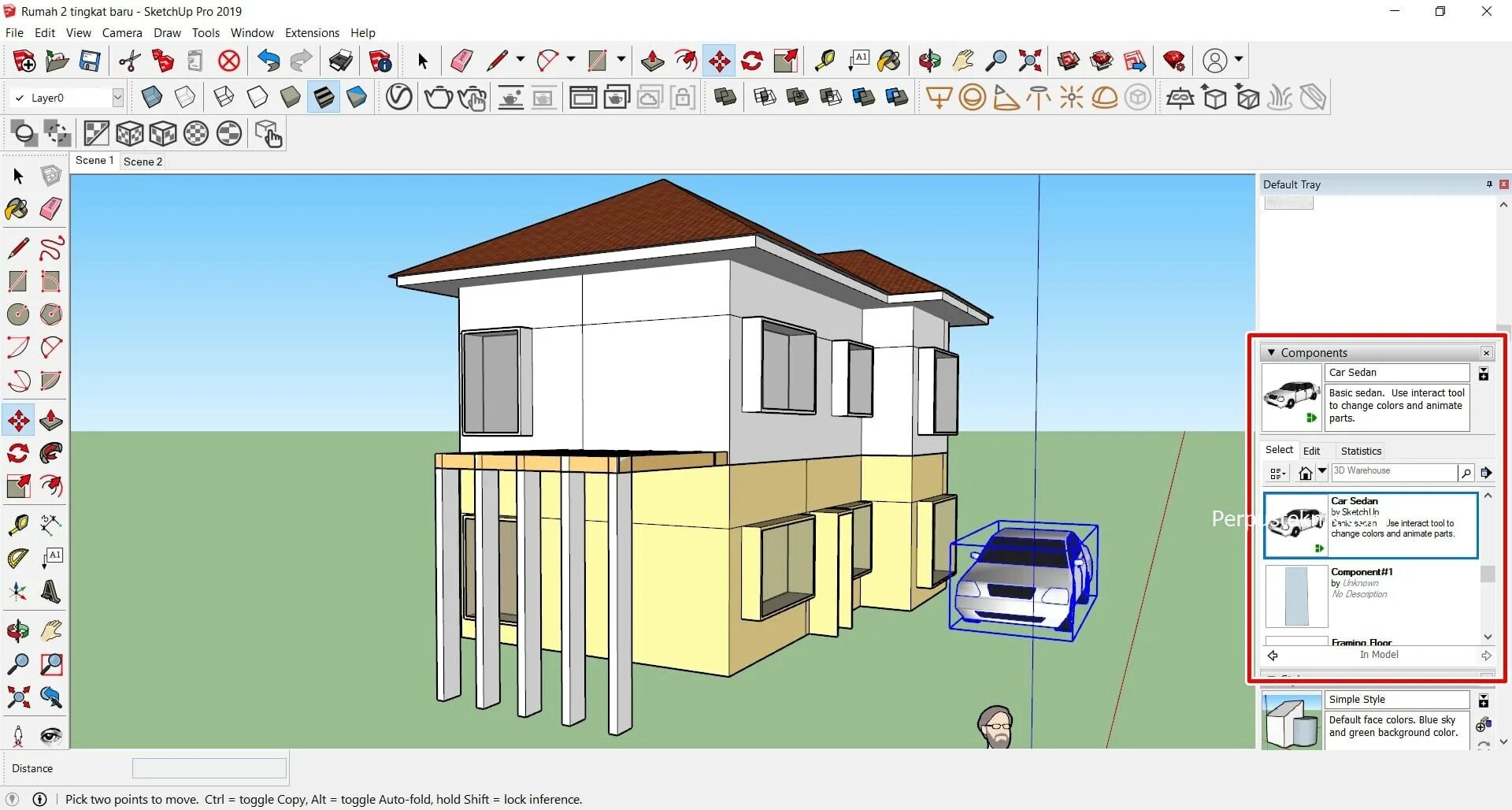The height and width of the screenshot is (810, 1512).
Task: Select the Zoom tool in left toolbar
Action: pyautogui.click(x=17, y=664)
